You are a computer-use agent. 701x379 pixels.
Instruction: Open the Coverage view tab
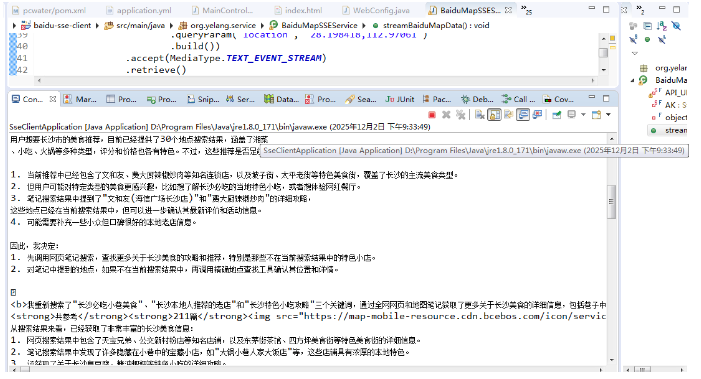click(558, 99)
